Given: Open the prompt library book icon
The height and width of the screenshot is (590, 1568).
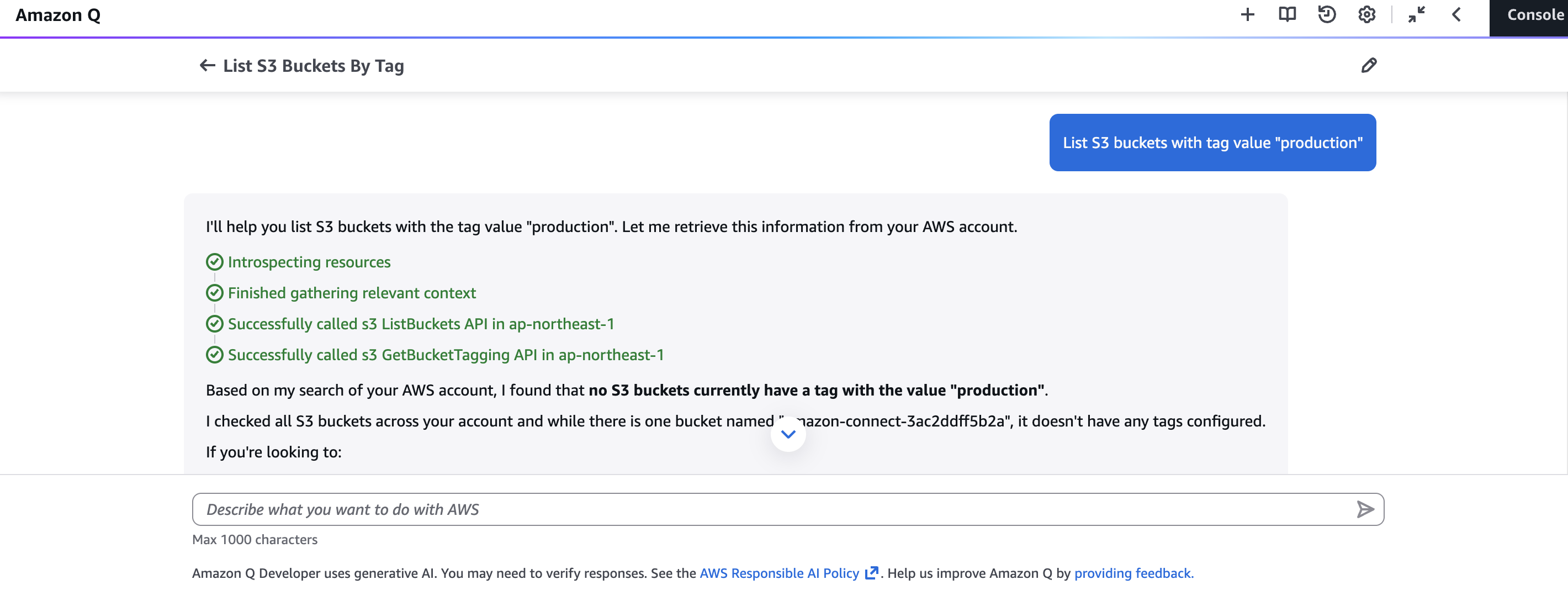Looking at the screenshot, I should click(x=1287, y=14).
